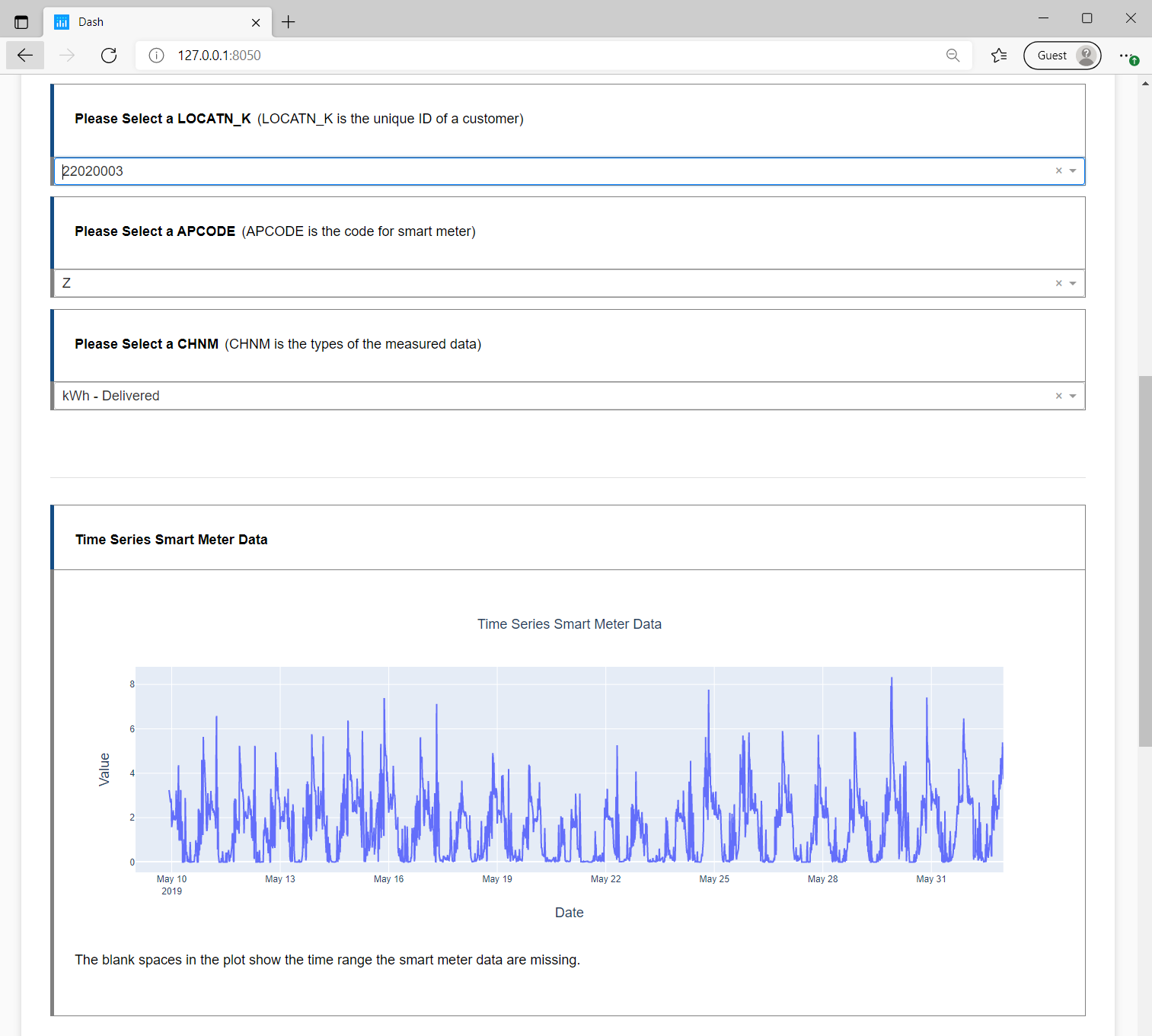Click the grayed forward navigation icon
Viewport: 1152px width, 1036px height.
66,55
